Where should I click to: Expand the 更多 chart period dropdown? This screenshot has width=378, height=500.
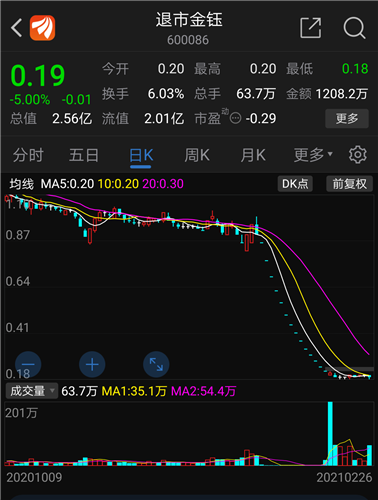tap(313, 155)
